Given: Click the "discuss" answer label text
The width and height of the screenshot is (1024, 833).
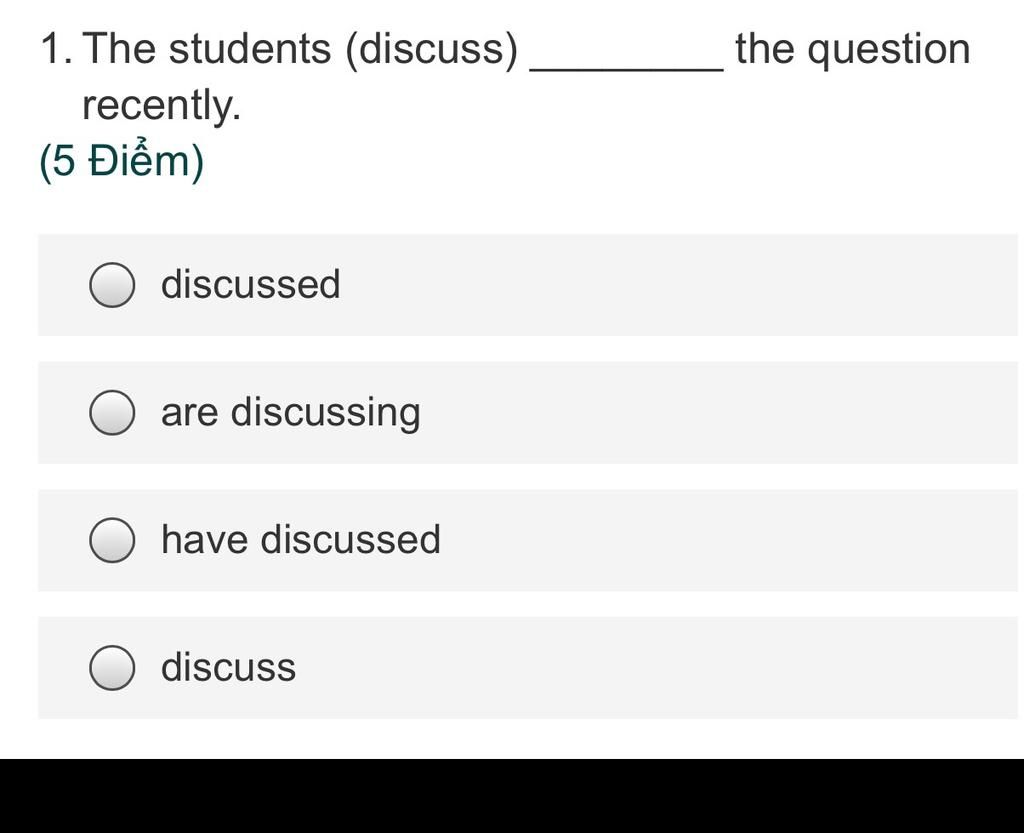Looking at the screenshot, I should coord(229,668).
